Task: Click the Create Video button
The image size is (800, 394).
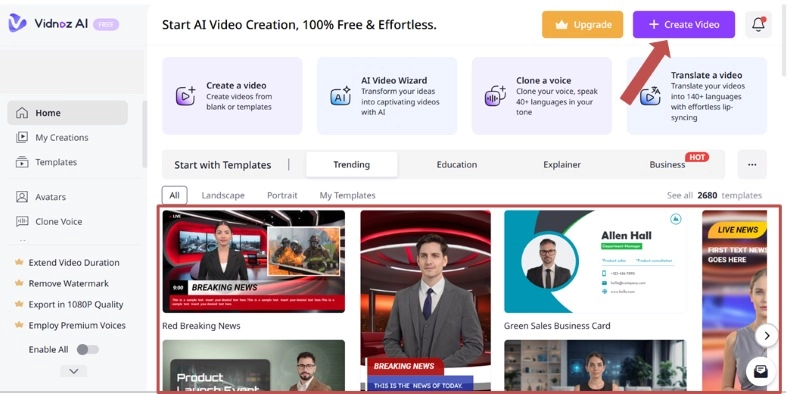Action: tap(684, 24)
